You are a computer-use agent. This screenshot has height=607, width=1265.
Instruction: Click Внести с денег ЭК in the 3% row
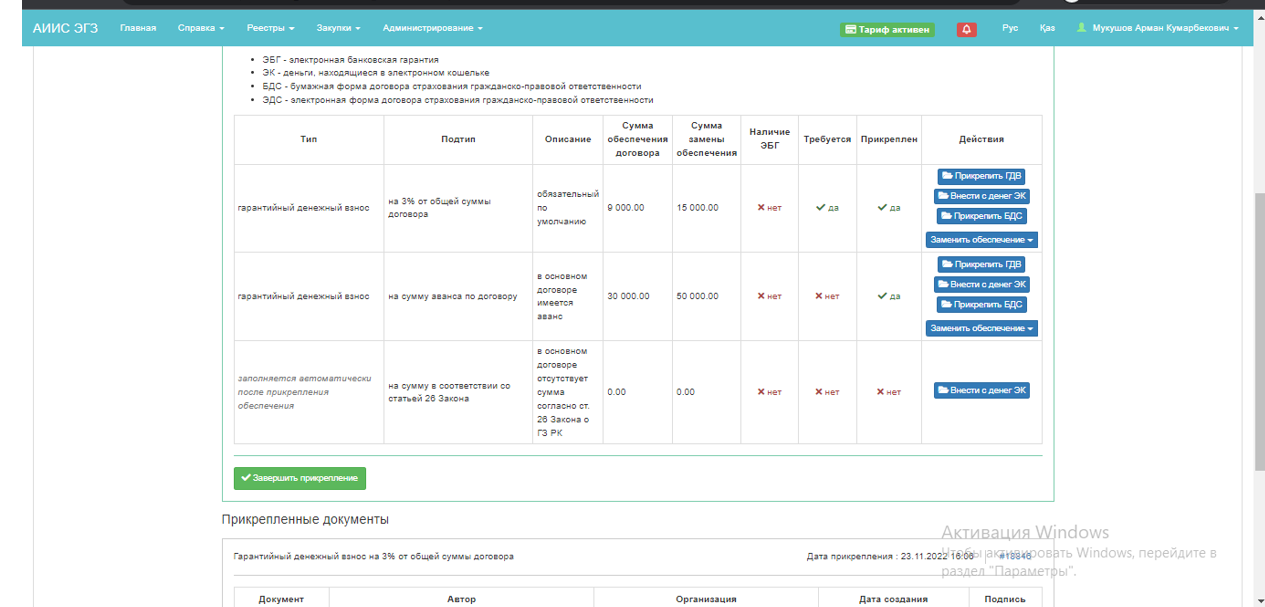coord(981,196)
